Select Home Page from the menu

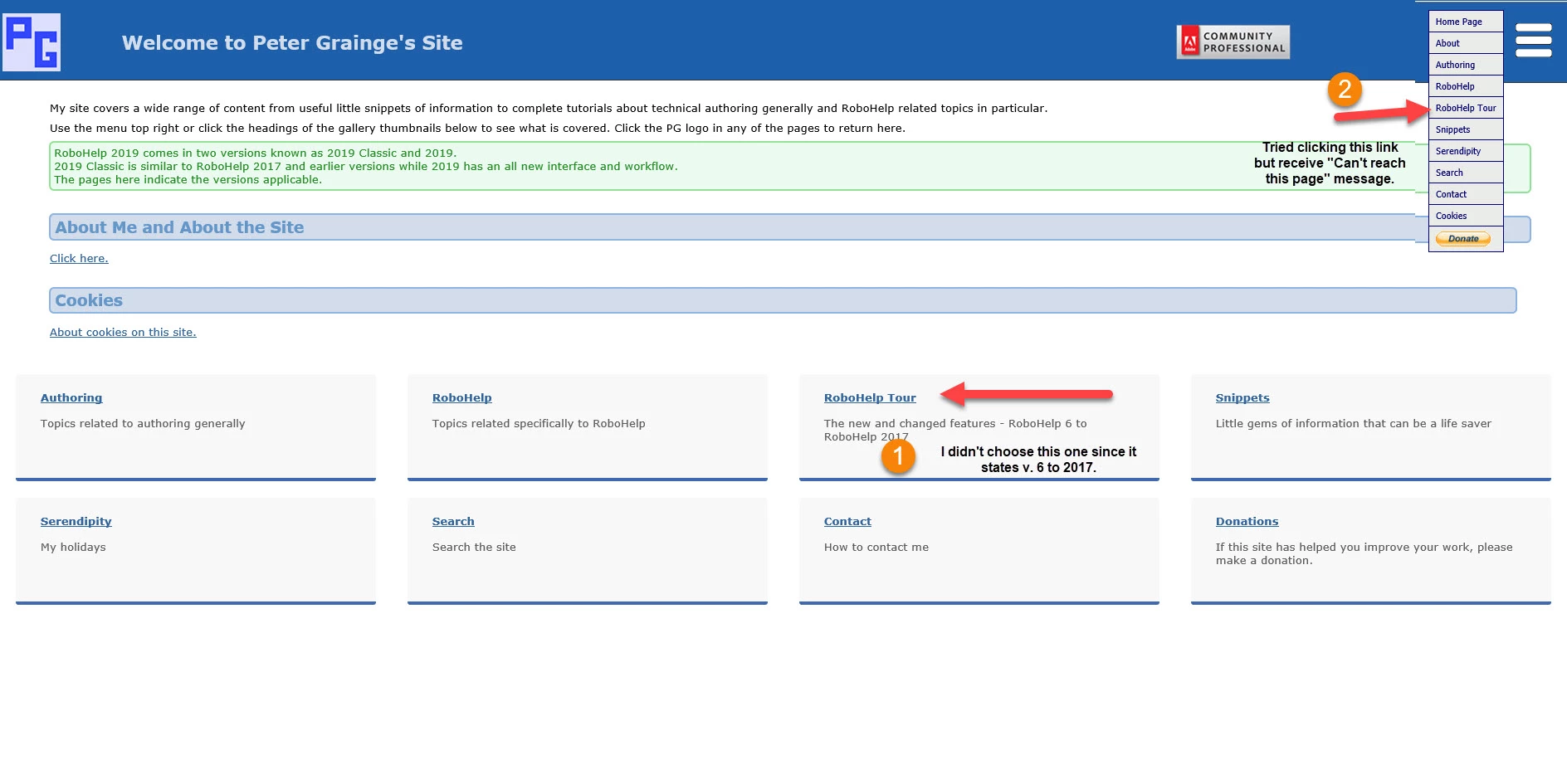pos(1466,22)
